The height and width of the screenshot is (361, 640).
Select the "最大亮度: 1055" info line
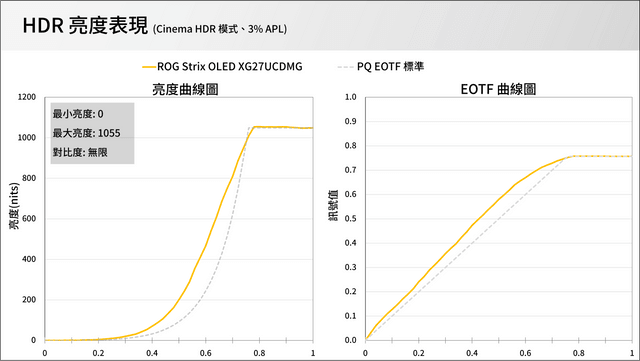coord(87,133)
